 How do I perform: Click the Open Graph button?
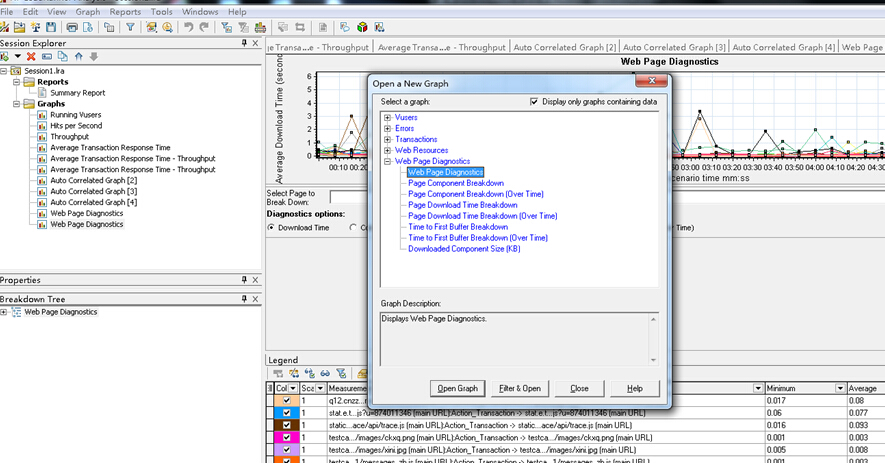458,388
